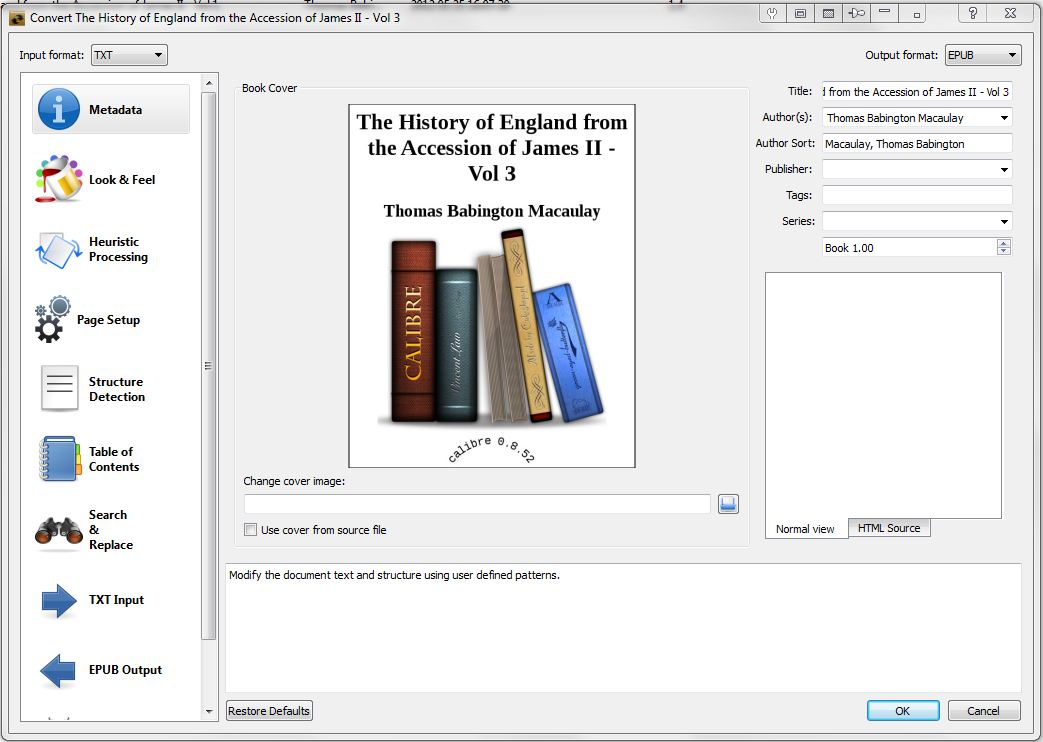Click the Restore Defaults button
This screenshot has height=742, width=1043.
(270, 711)
